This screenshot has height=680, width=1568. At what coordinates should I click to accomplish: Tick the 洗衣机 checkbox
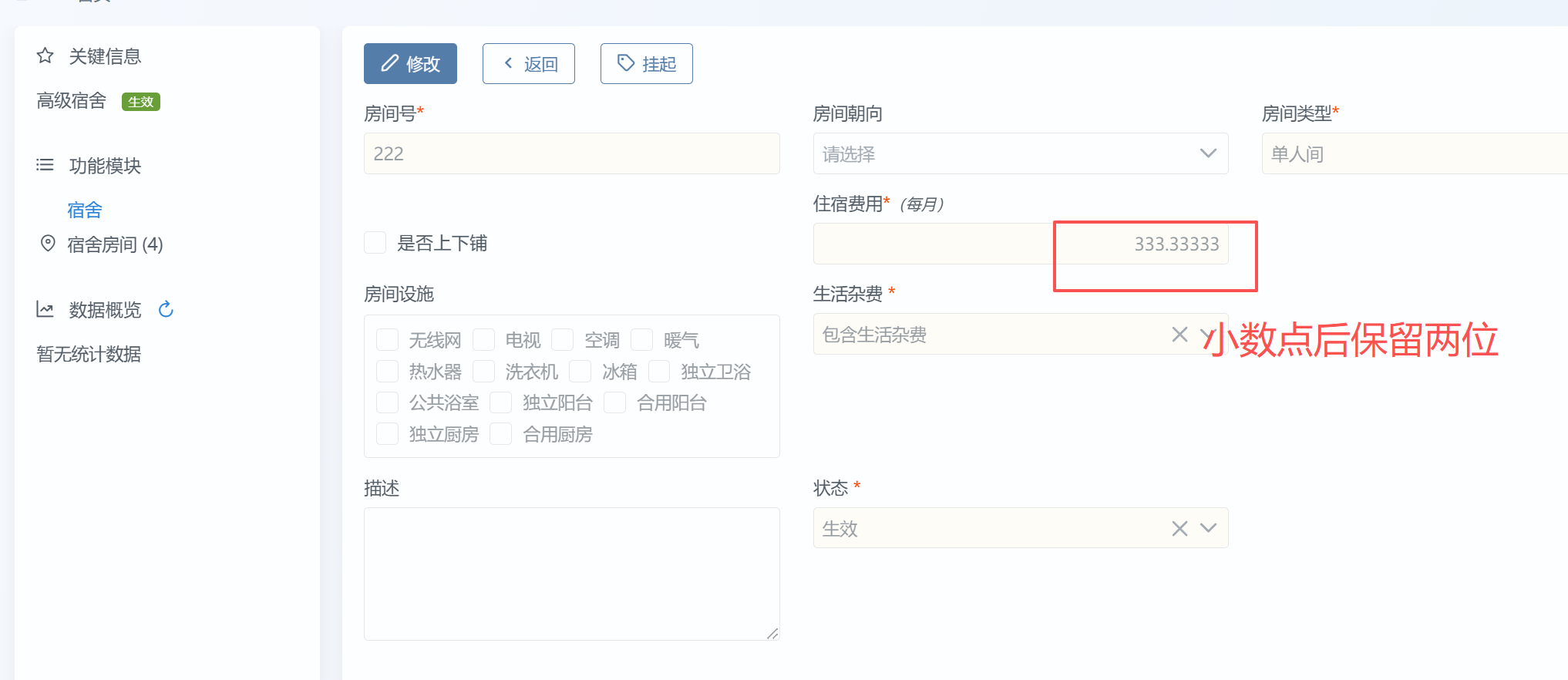point(484,372)
